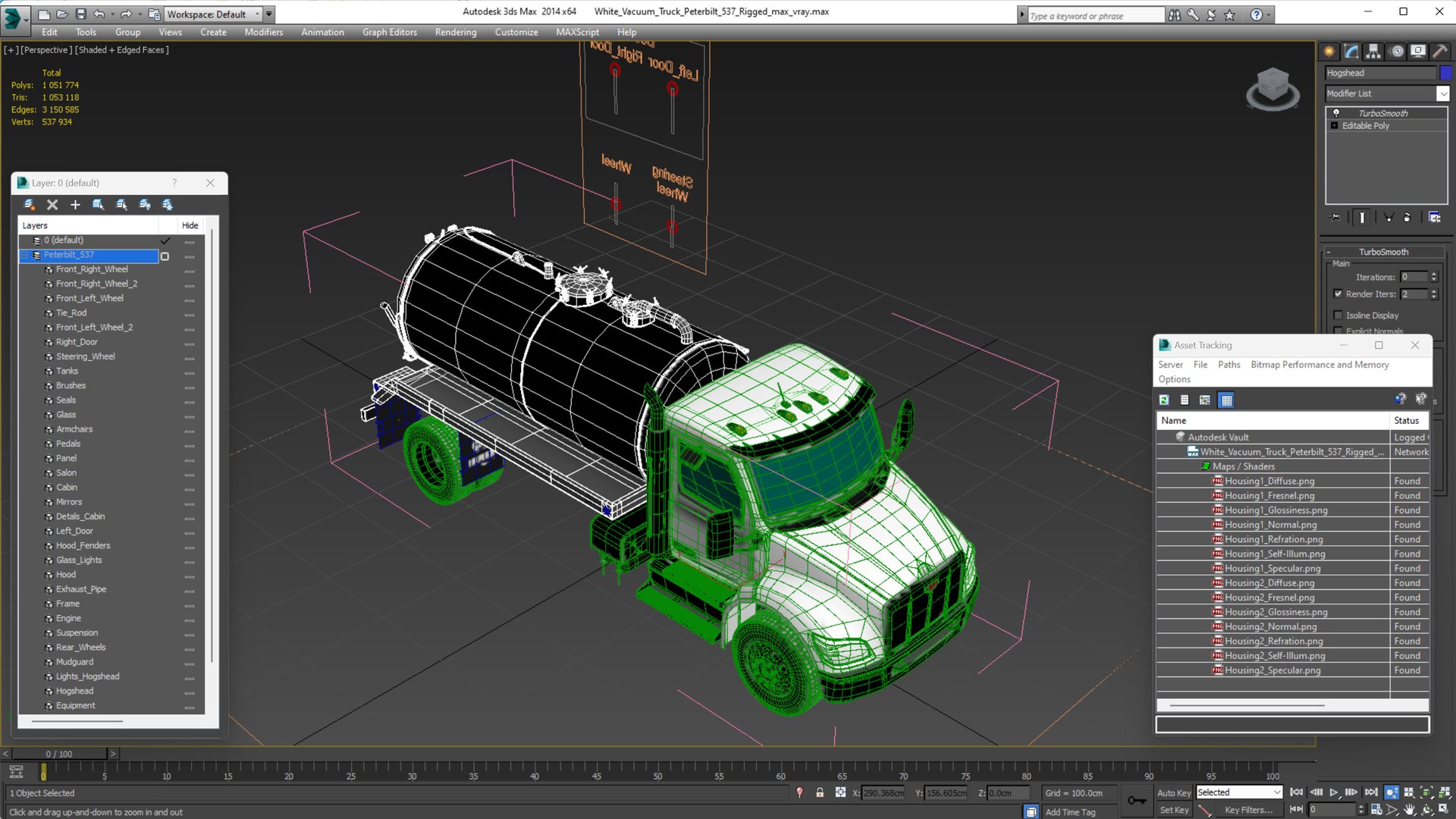Toggle the Render Iters checkbox
The image size is (1456, 819).
tap(1338, 293)
